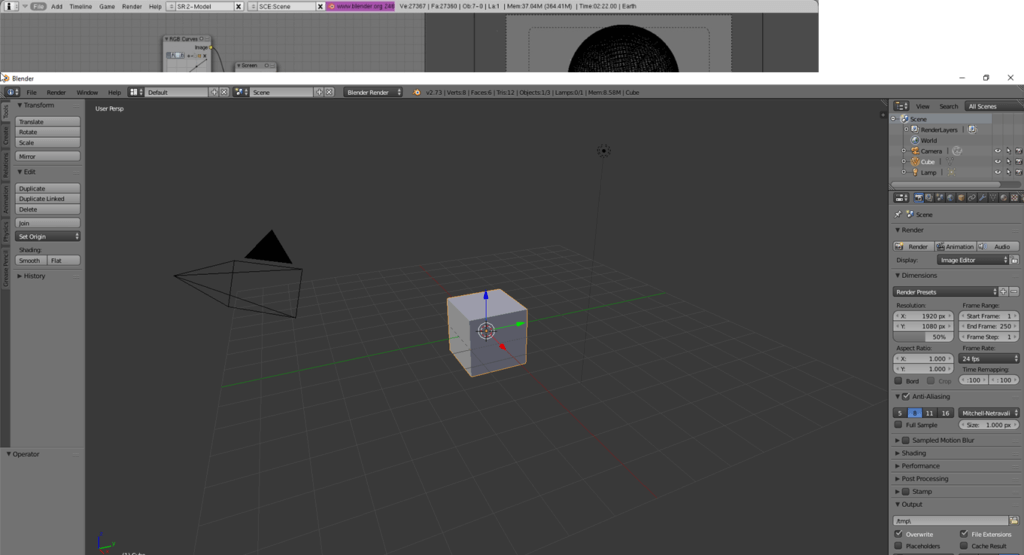This screenshot has height=555, width=1024.
Task: Expand the History panel
Action: coord(34,276)
